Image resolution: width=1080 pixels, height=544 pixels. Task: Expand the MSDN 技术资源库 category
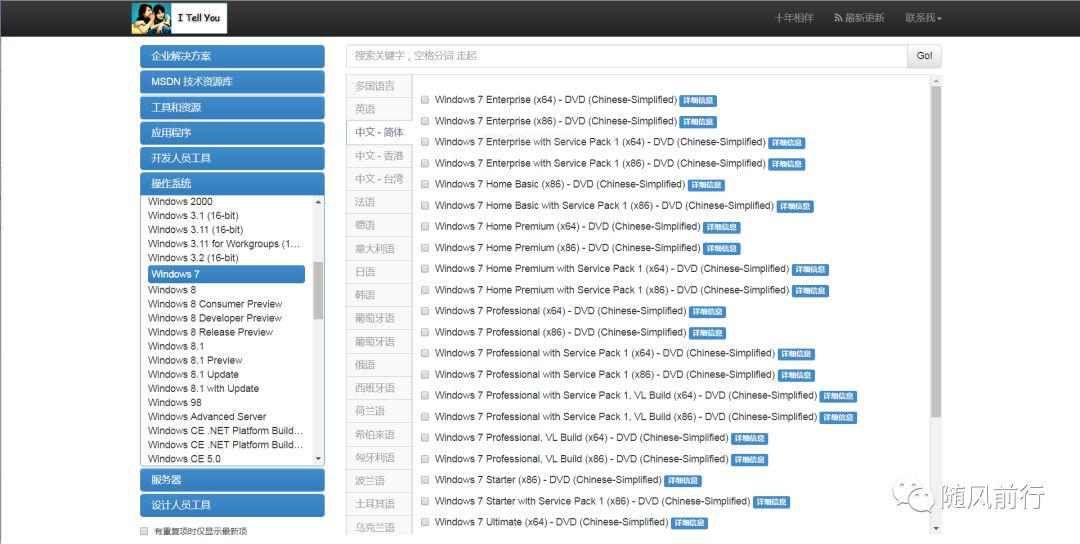(232, 82)
